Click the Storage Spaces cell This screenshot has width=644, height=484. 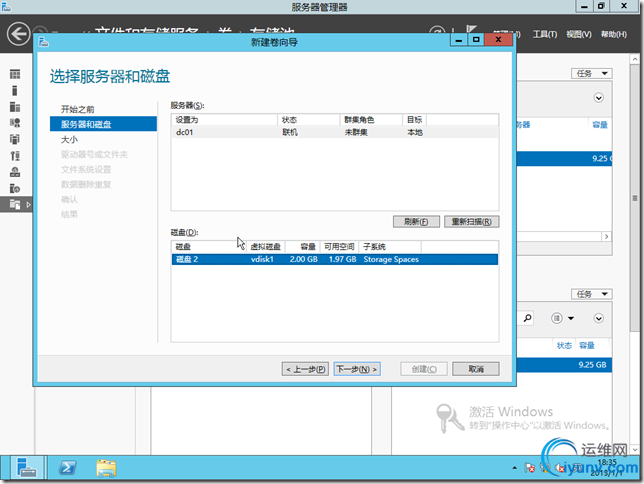(391, 259)
